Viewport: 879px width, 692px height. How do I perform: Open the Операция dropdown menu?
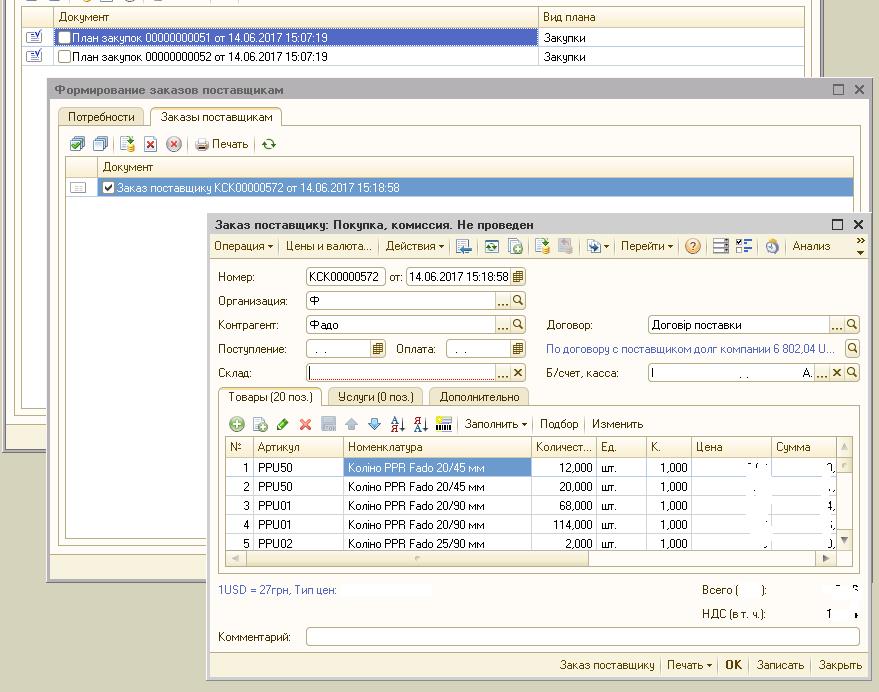243,246
